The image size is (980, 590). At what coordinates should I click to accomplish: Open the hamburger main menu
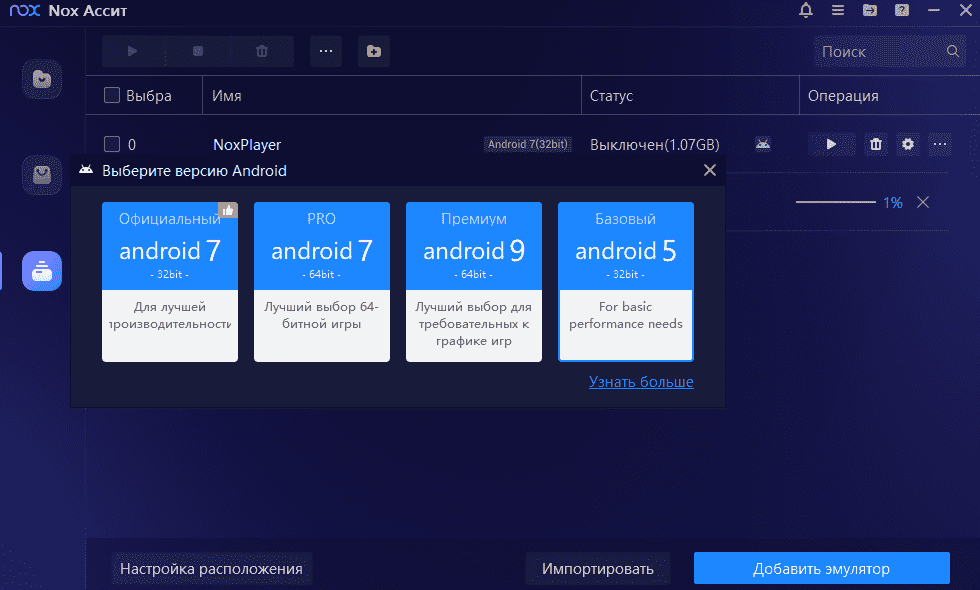pyautogui.click(x=838, y=11)
